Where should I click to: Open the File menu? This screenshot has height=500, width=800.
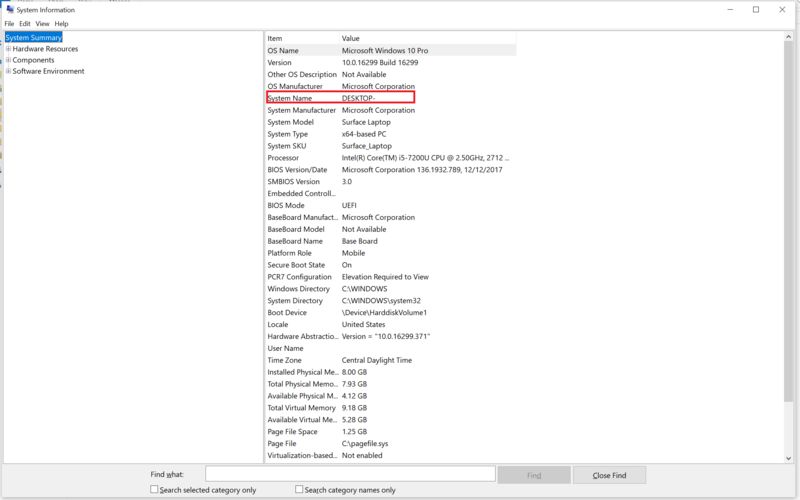coord(9,23)
